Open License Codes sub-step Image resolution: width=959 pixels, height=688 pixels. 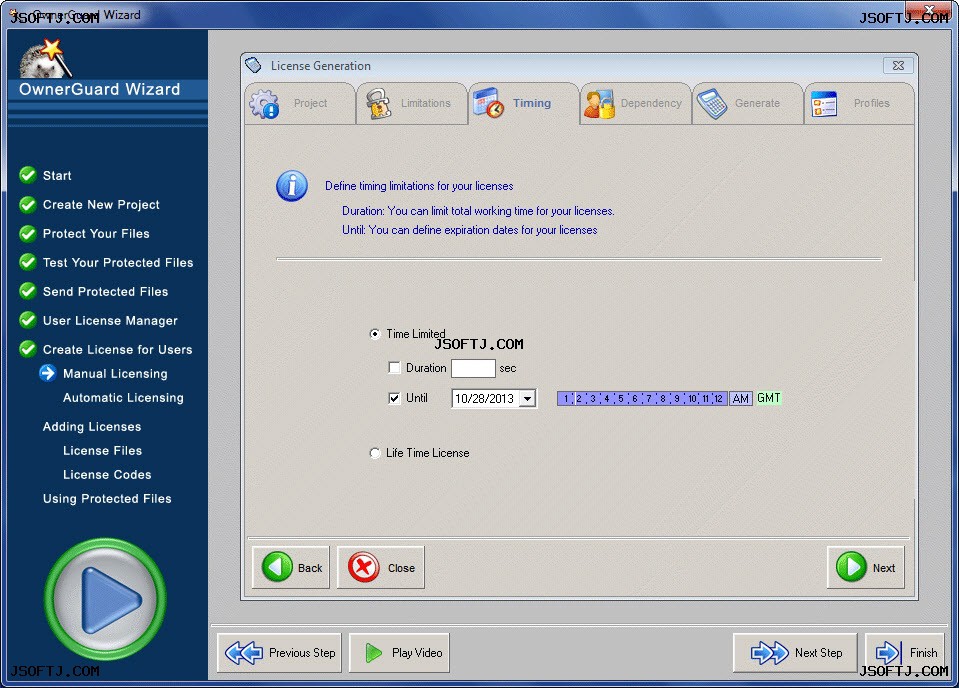click(x=107, y=475)
